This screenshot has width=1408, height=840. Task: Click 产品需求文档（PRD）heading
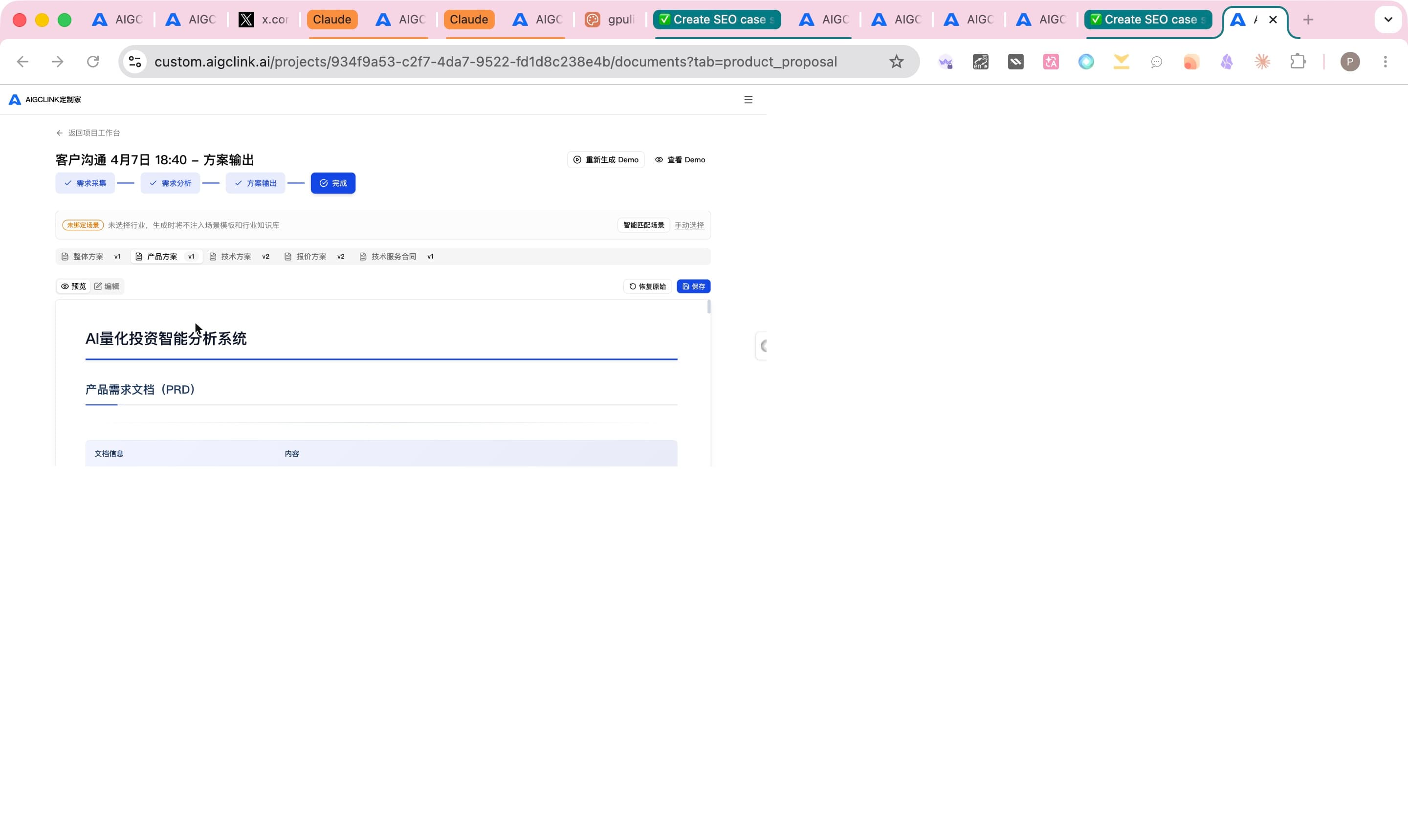pos(140,389)
